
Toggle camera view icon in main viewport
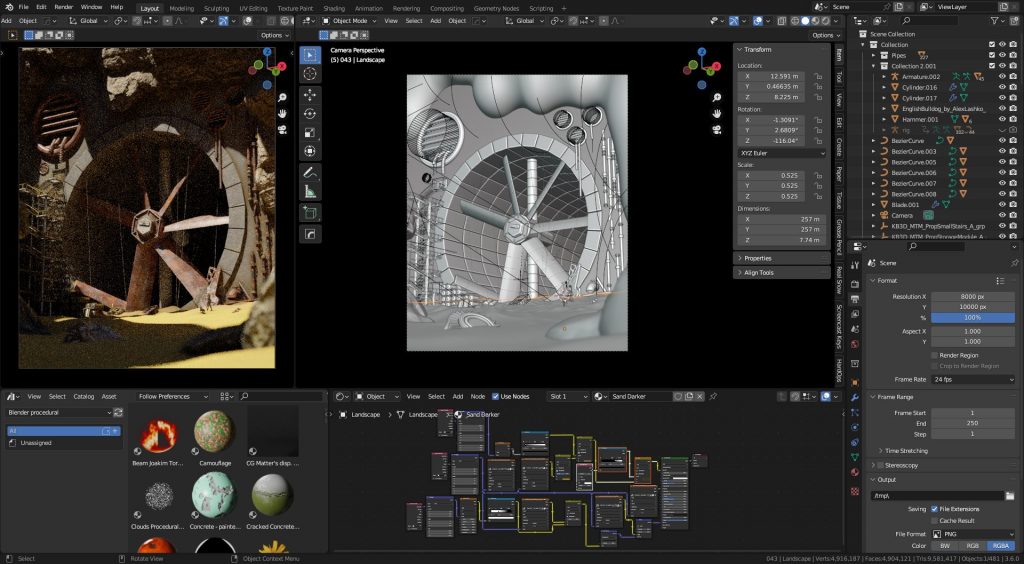(x=716, y=129)
